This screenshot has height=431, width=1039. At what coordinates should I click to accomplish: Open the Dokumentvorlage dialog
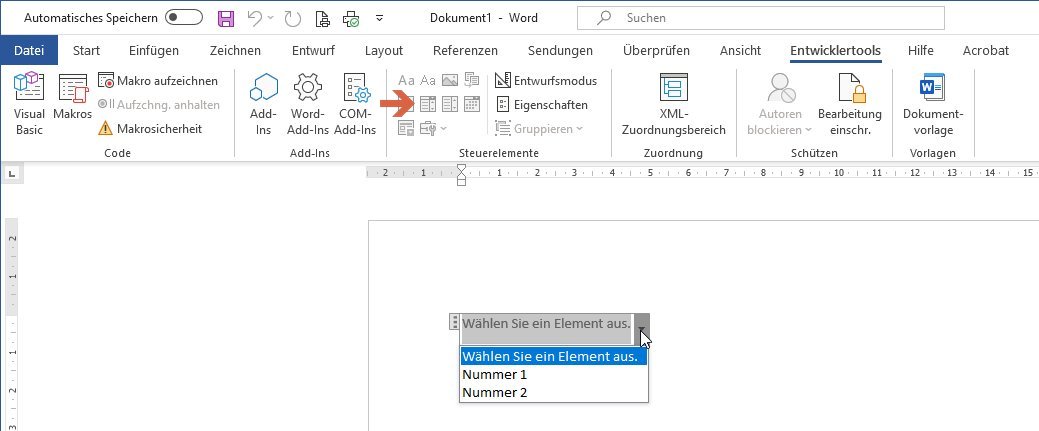933,104
